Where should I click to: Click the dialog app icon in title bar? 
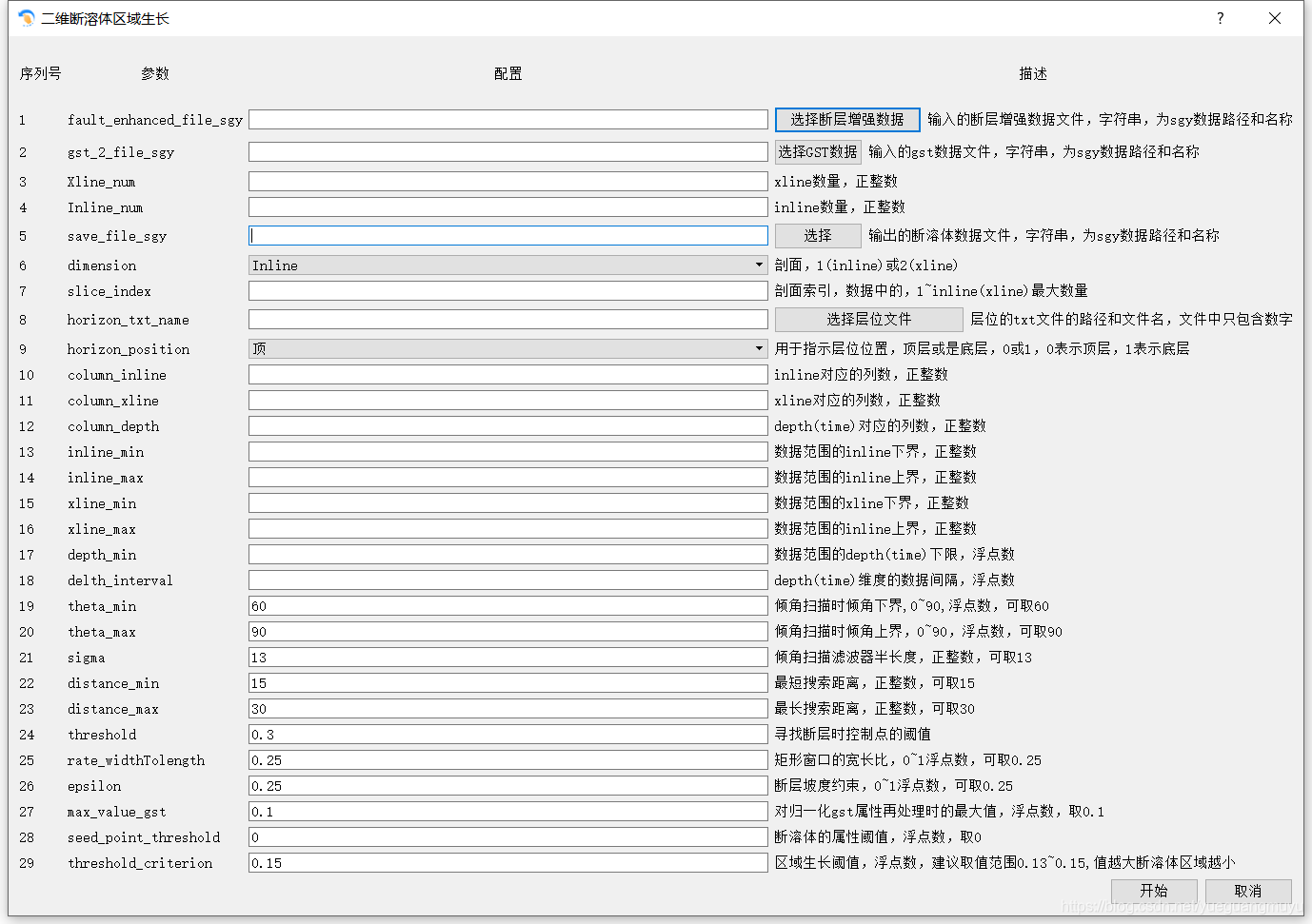(x=26, y=18)
